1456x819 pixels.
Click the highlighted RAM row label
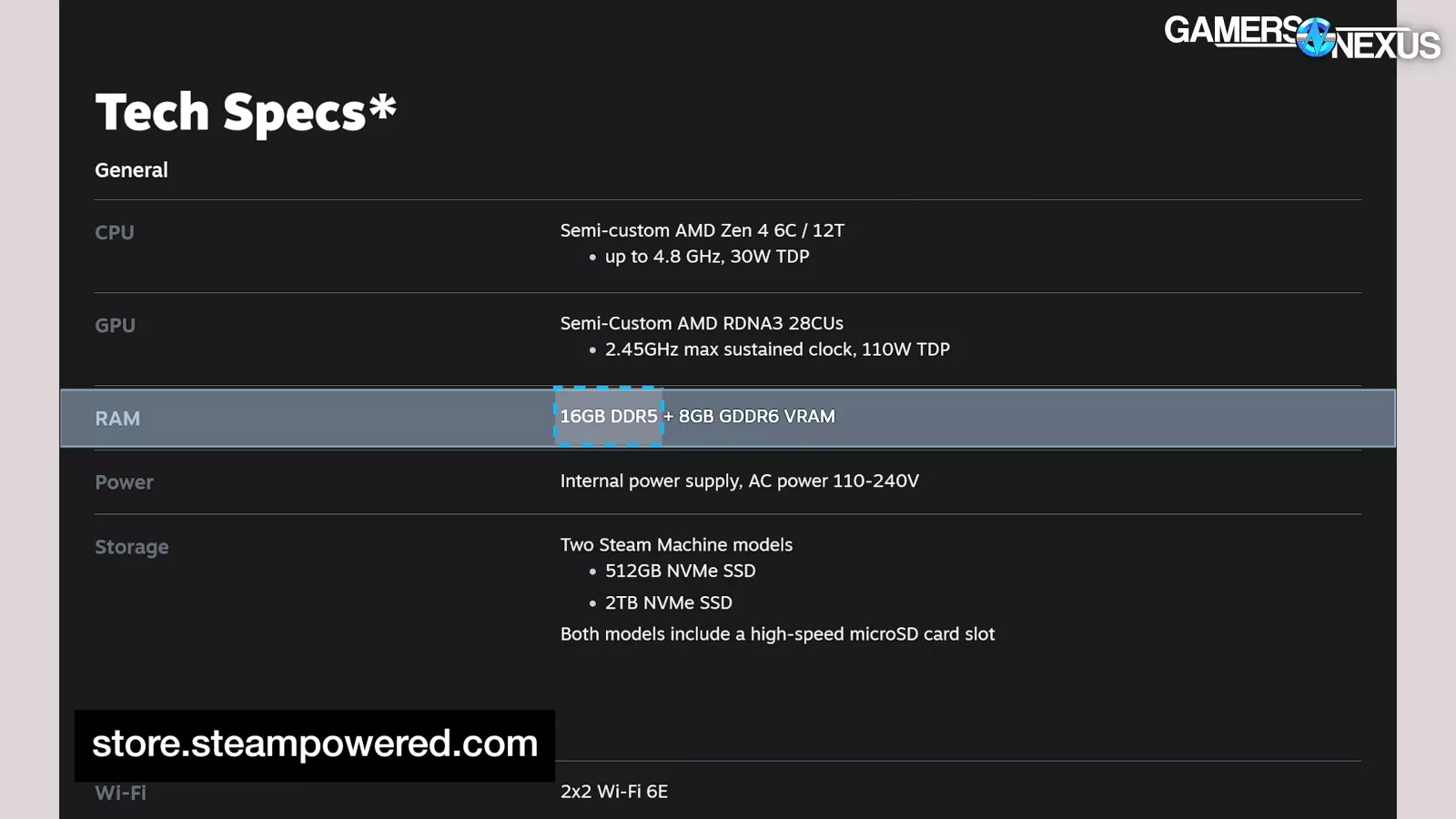(x=117, y=419)
